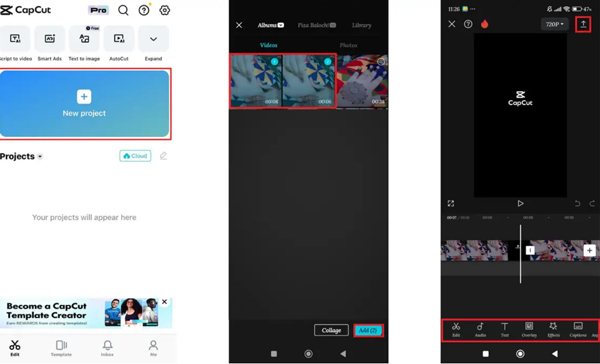Screen dimensions: 600x364
Task: Open editor help question mark
Action: (468, 24)
